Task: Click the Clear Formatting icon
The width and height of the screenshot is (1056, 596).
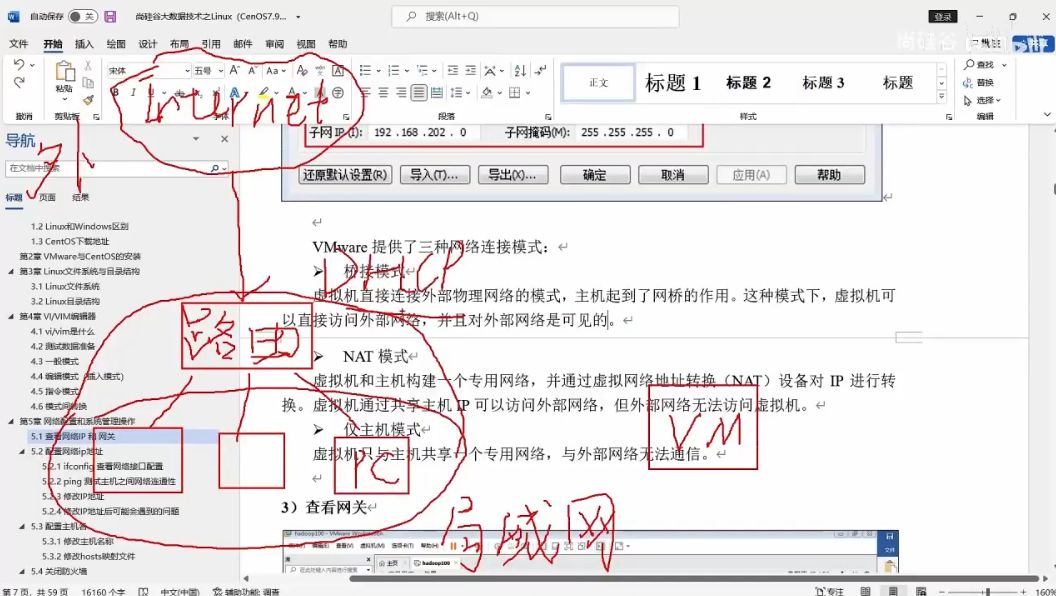Action: (x=302, y=70)
